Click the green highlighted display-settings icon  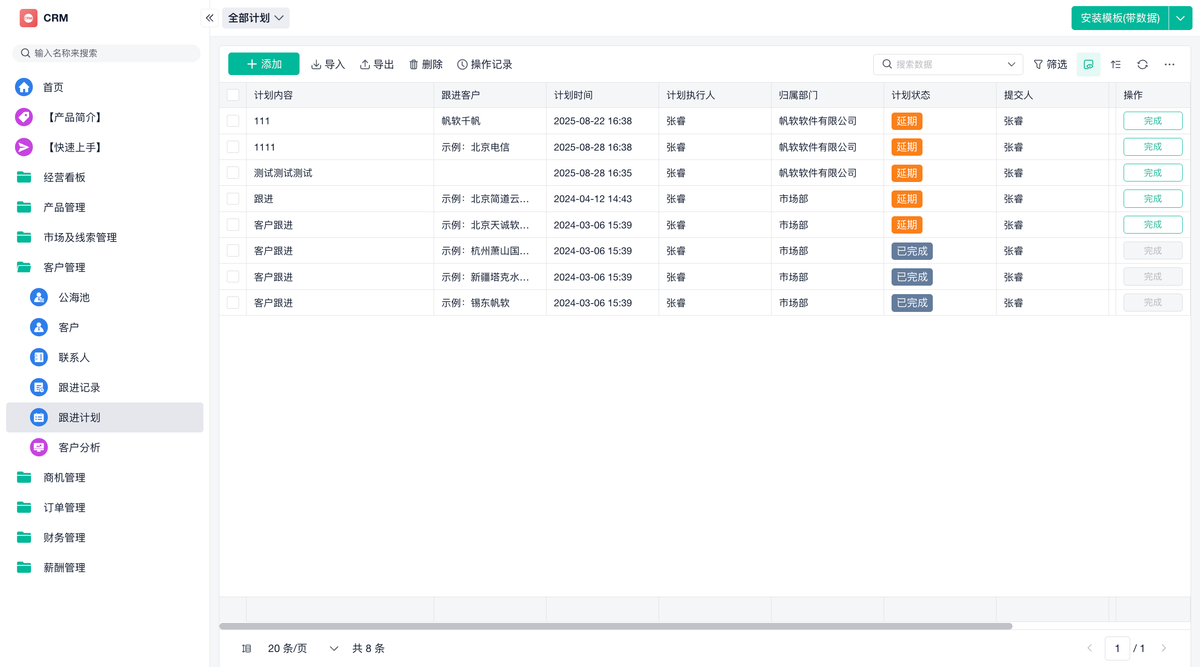[x=1089, y=64]
